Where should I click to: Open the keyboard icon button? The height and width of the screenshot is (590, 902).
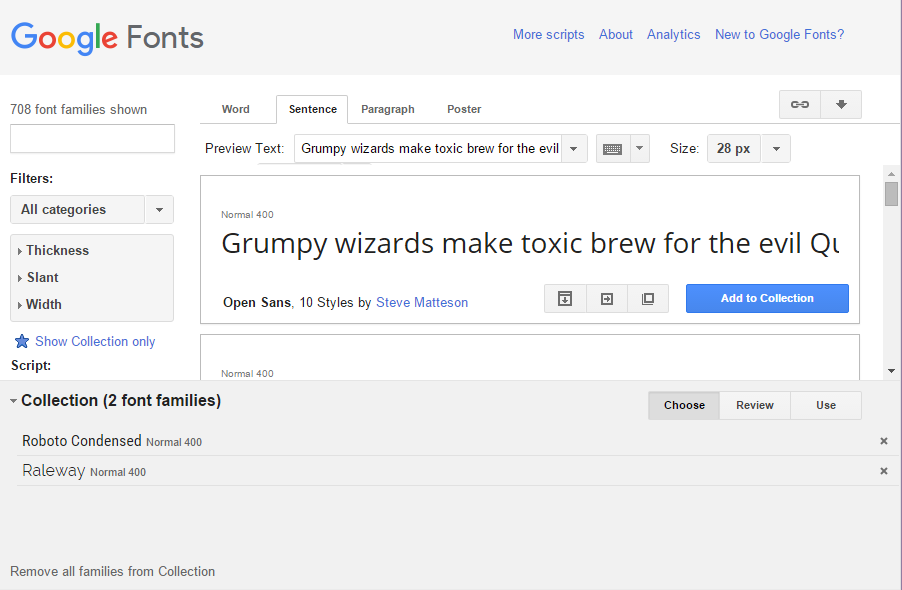pyautogui.click(x=613, y=149)
